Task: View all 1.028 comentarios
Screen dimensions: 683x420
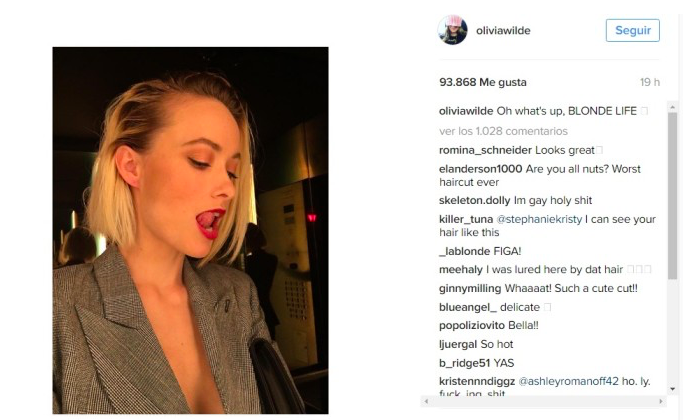Action: pos(503,131)
